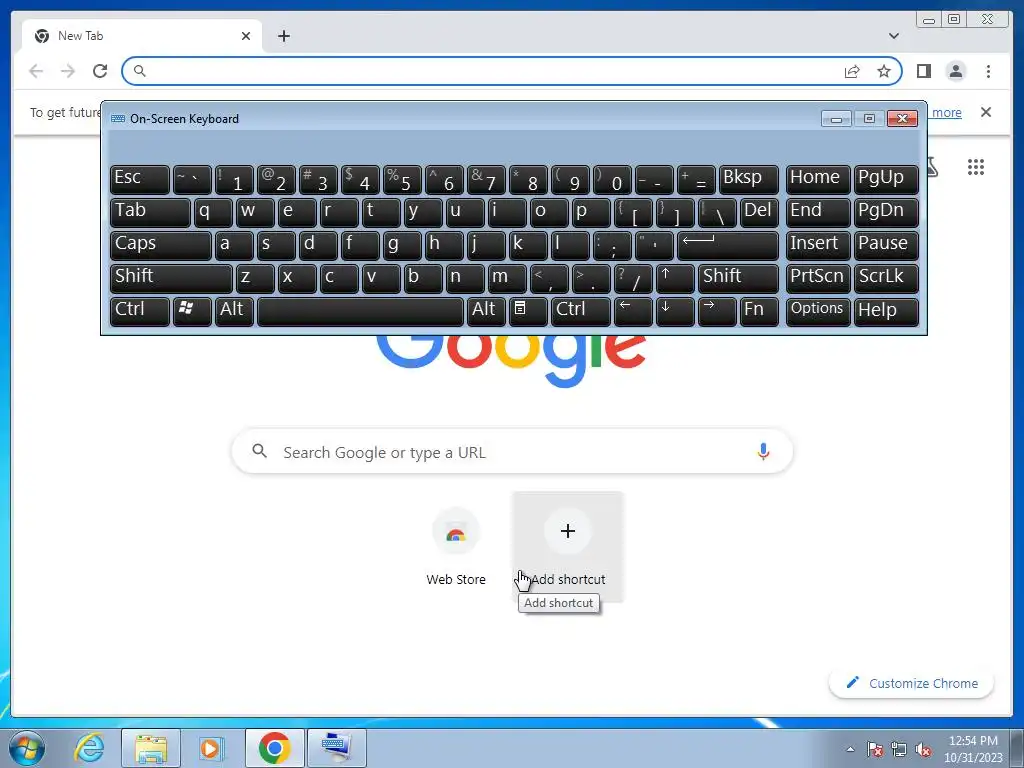This screenshot has width=1024, height=768.
Task: Open Chrome three-dot menu
Action: 988,71
